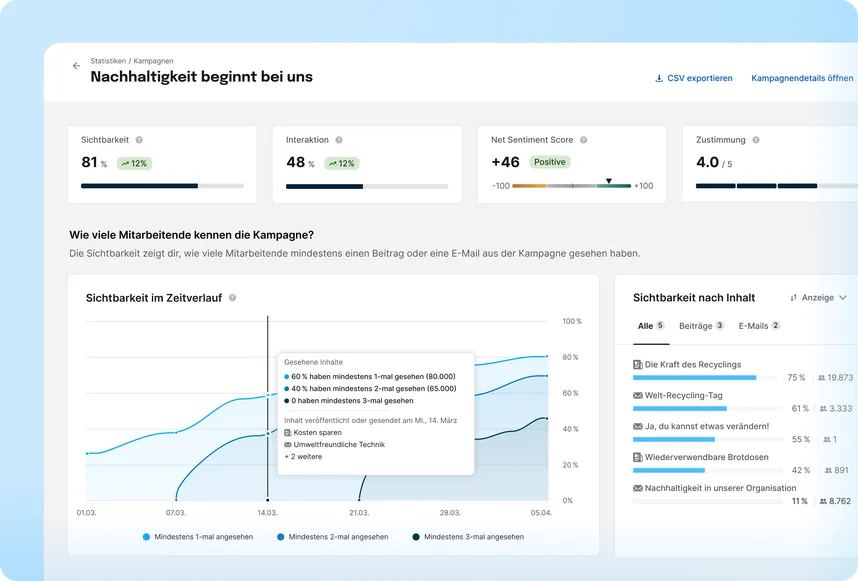Click Statistiken in the breadcrumb
This screenshot has height=581, width=858.
[108, 61]
